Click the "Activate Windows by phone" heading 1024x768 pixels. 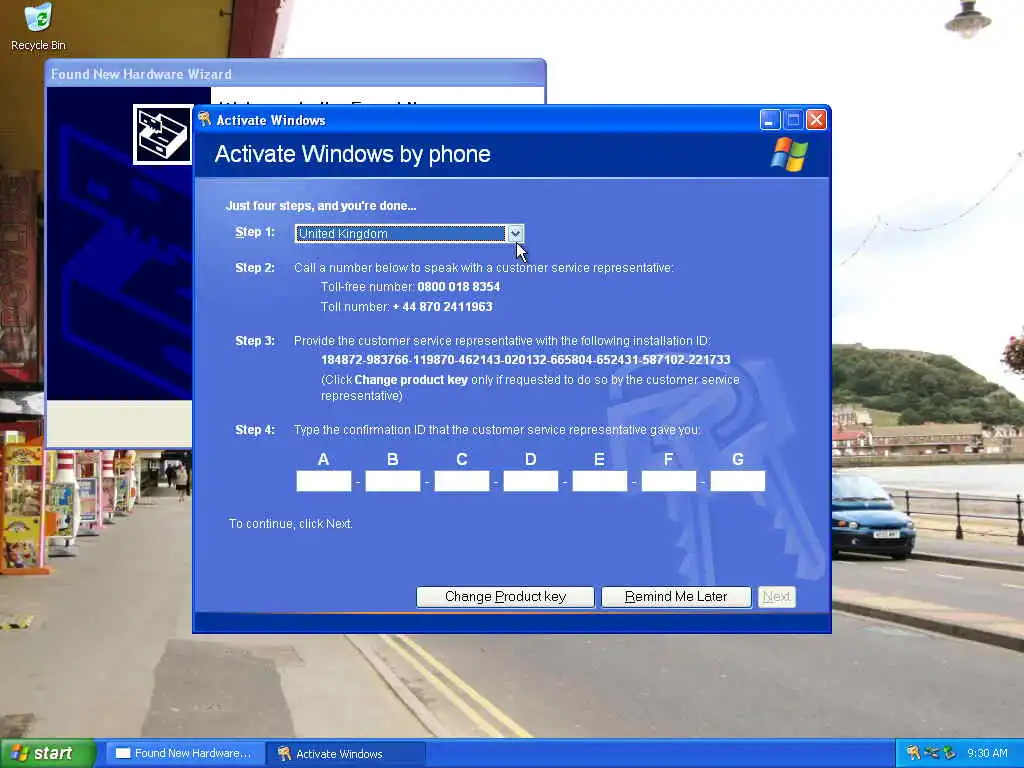point(353,154)
